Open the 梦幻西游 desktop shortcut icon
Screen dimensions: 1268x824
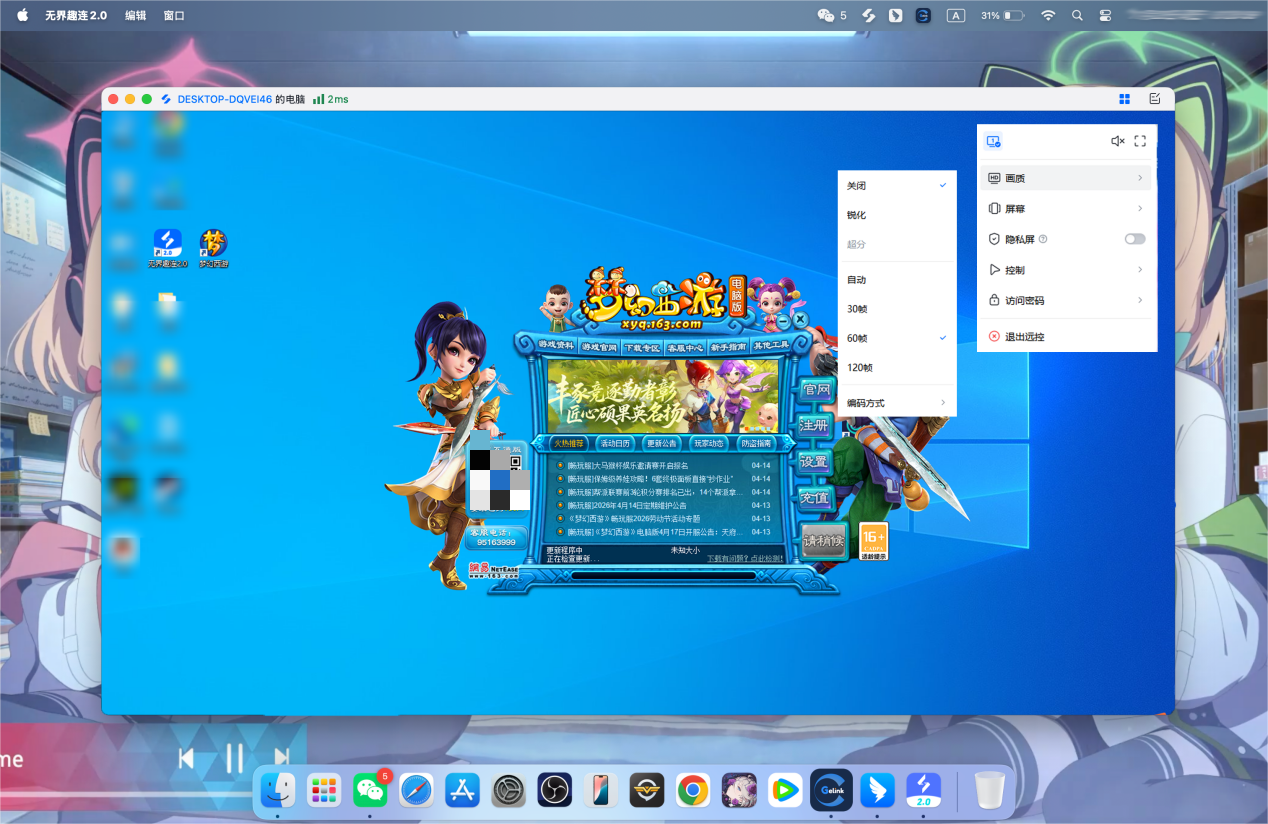click(x=213, y=245)
